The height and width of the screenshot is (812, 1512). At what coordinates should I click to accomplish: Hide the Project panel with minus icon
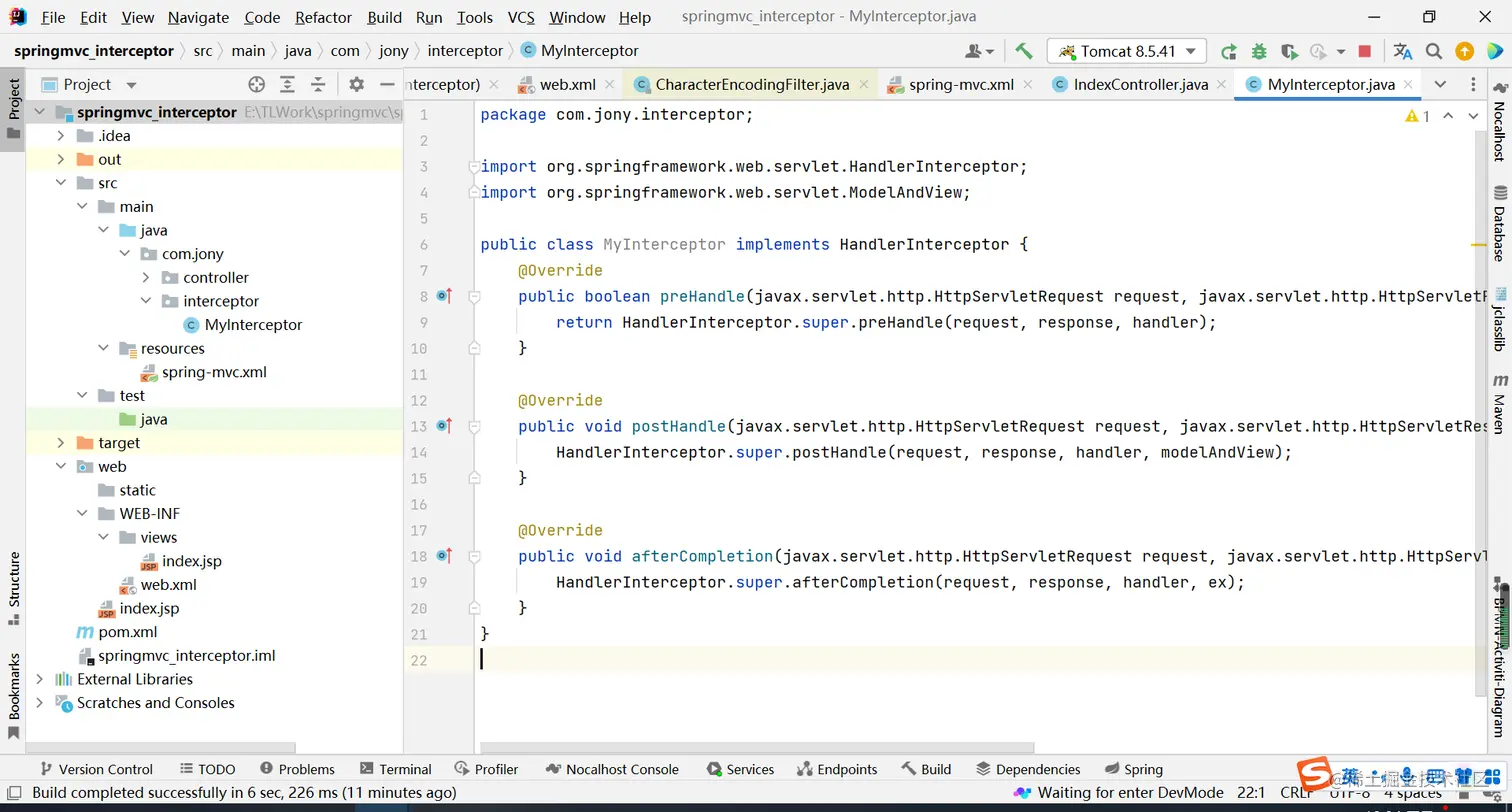pos(387,84)
